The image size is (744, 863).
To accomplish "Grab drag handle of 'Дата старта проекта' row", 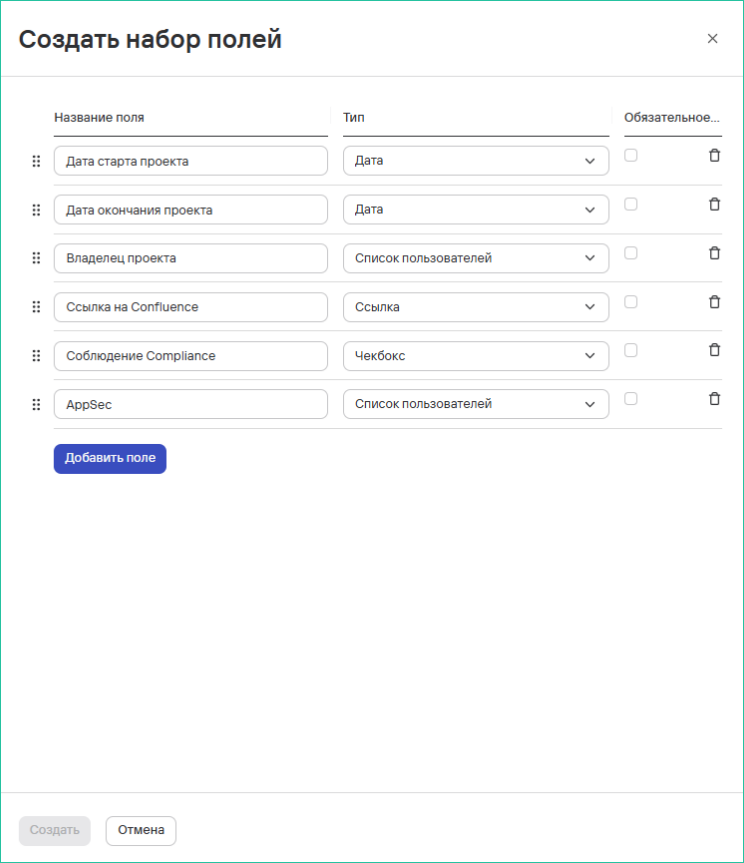I will click(x=36, y=161).
